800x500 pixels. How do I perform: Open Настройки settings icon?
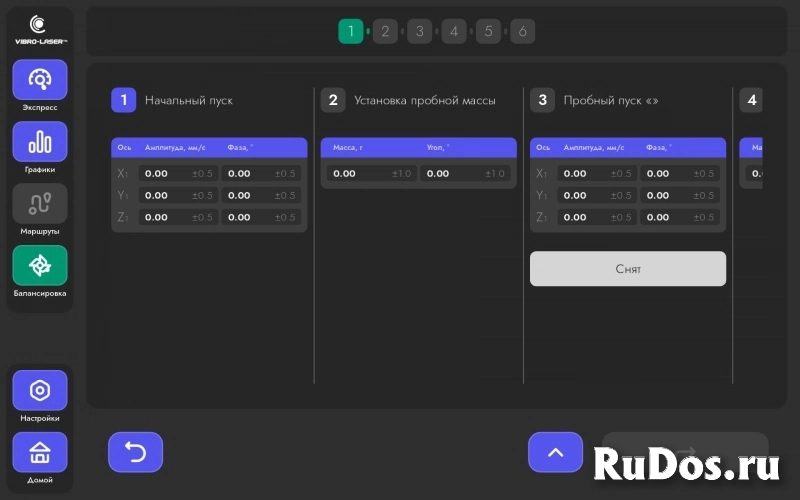[x=40, y=391]
